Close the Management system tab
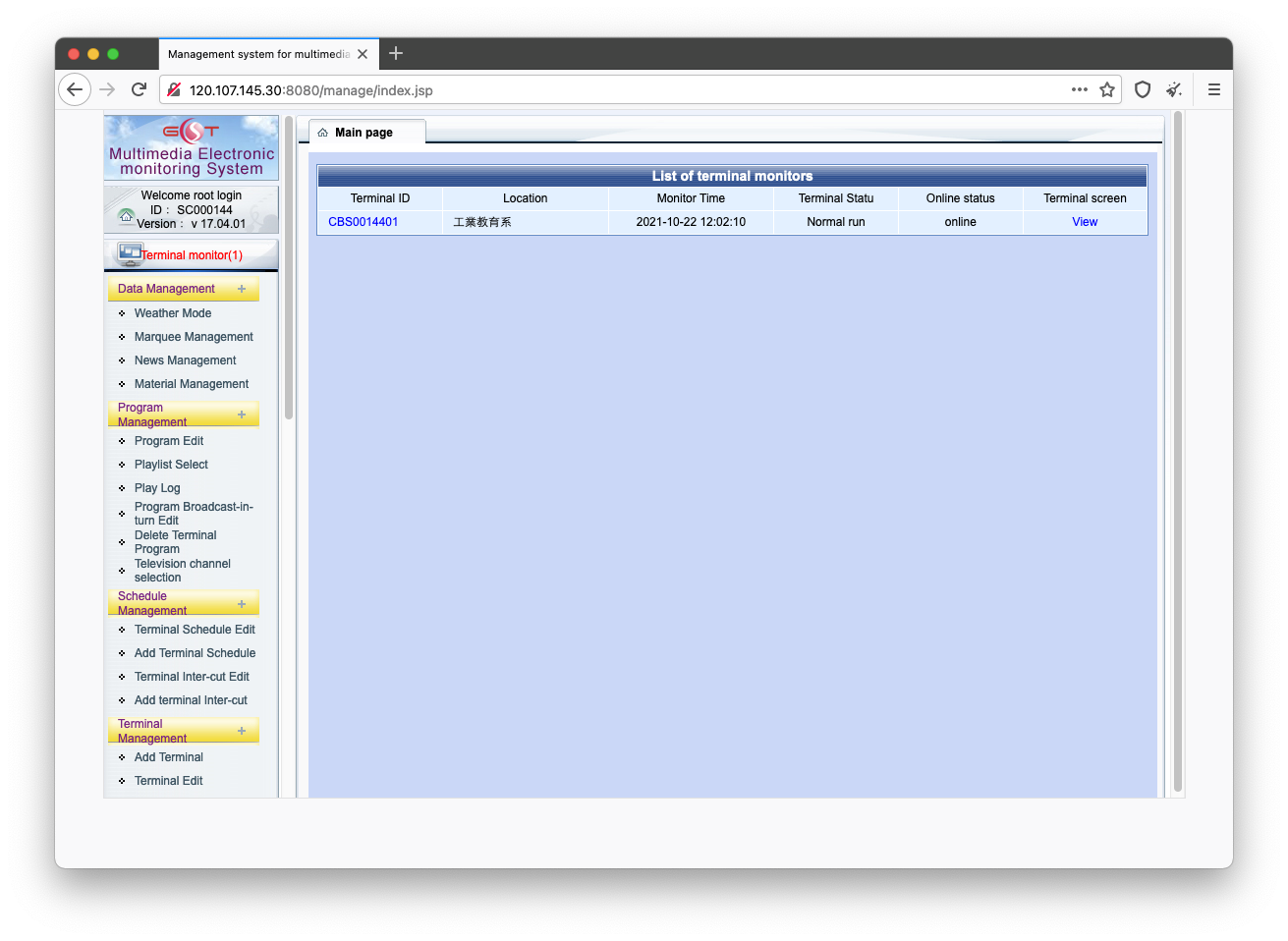 (x=363, y=54)
